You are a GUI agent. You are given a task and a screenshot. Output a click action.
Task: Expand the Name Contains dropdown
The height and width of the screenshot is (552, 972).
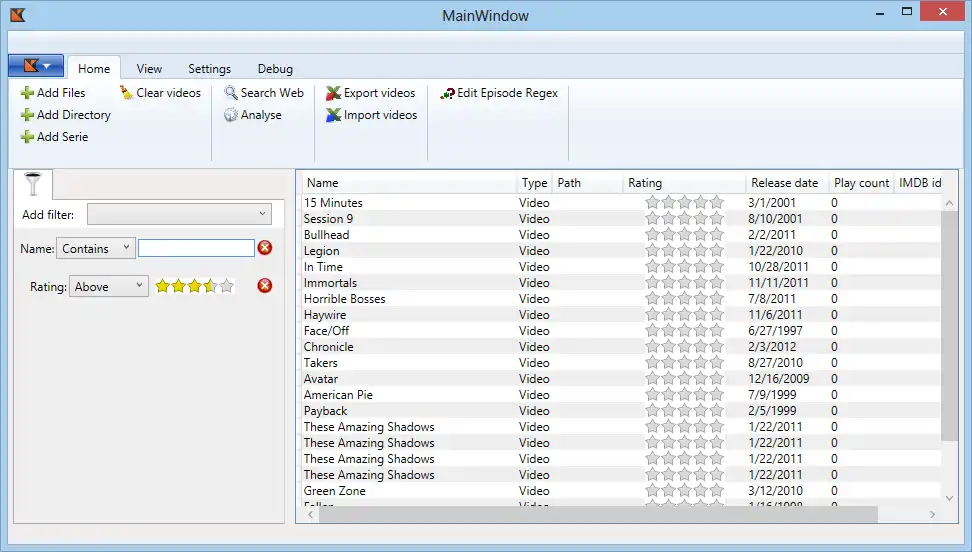coord(96,248)
